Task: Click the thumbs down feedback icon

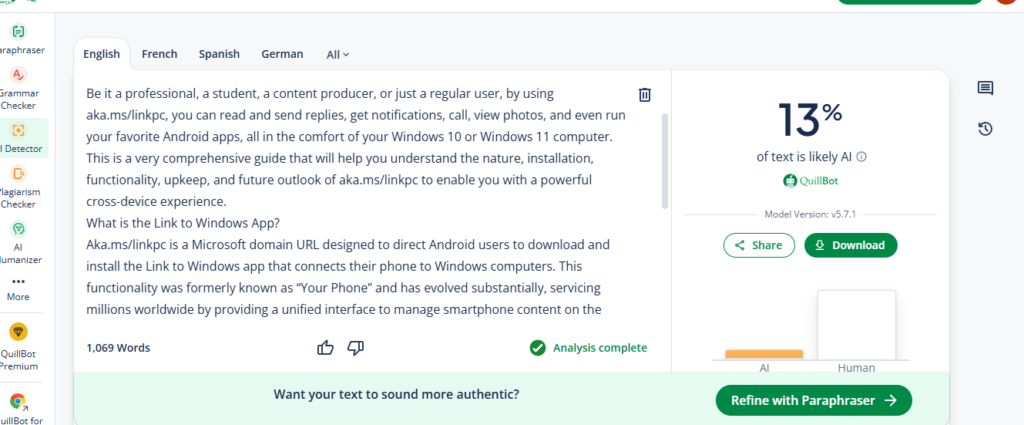Action: click(355, 348)
